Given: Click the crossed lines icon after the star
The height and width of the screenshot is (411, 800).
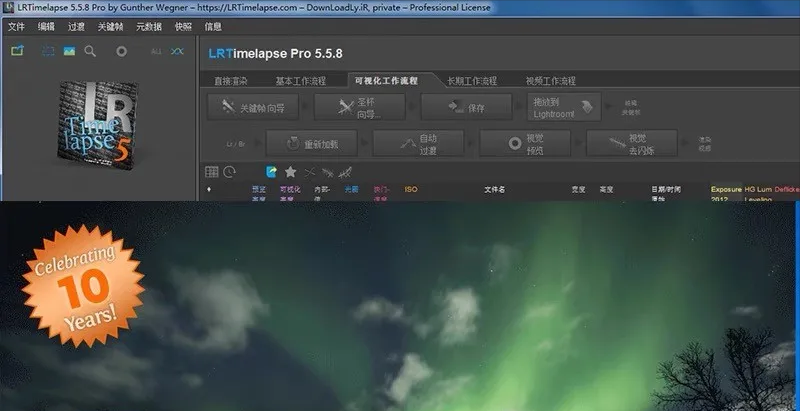Looking at the screenshot, I should [x=310, y=172].
